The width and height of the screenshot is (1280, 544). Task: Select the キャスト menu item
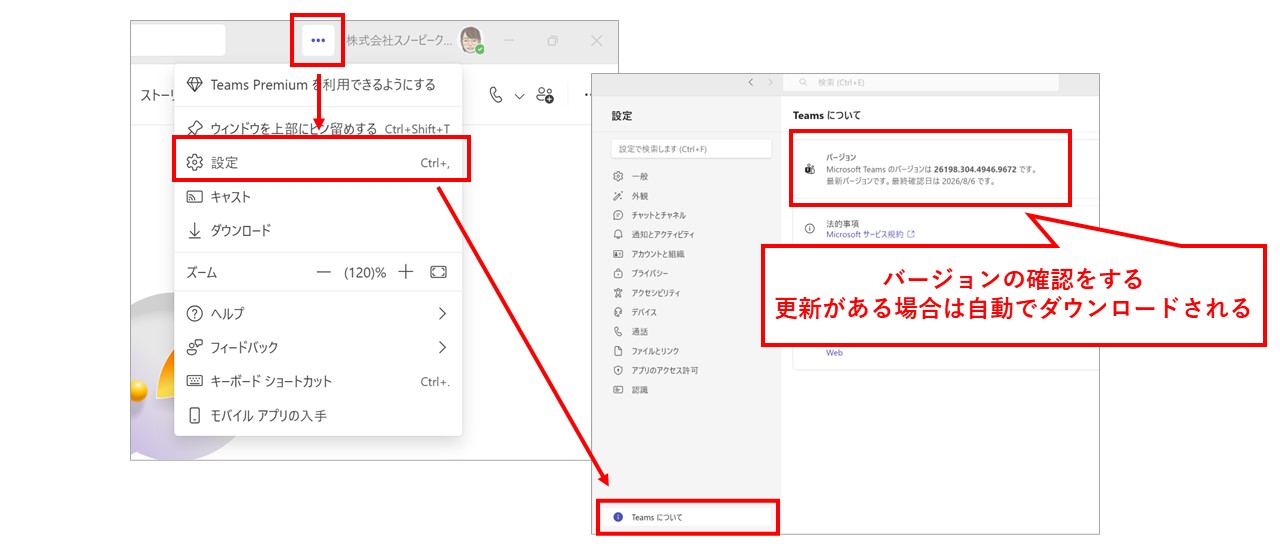(318, 197)
